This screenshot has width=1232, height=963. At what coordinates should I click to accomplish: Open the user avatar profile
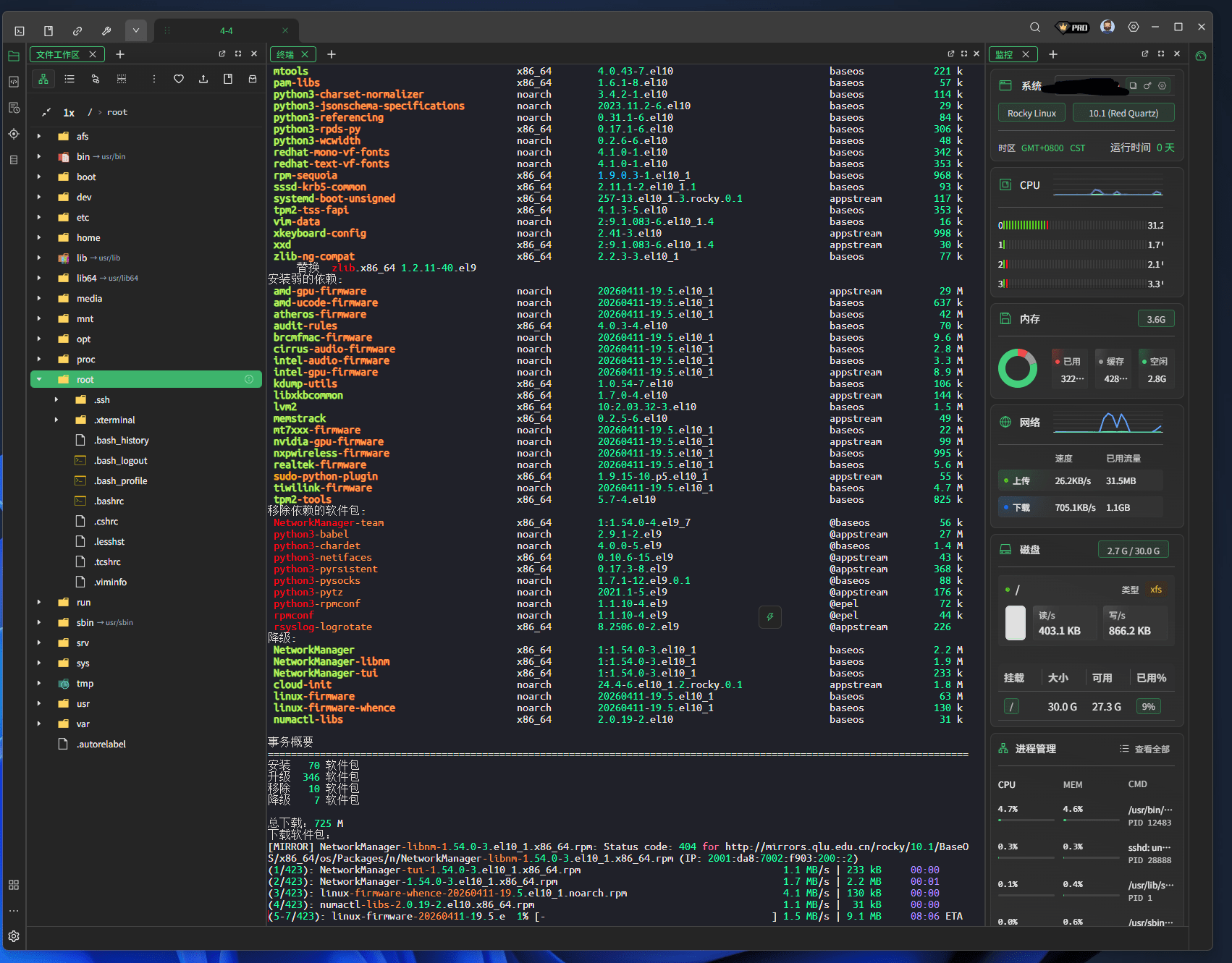click(1107, 27)
